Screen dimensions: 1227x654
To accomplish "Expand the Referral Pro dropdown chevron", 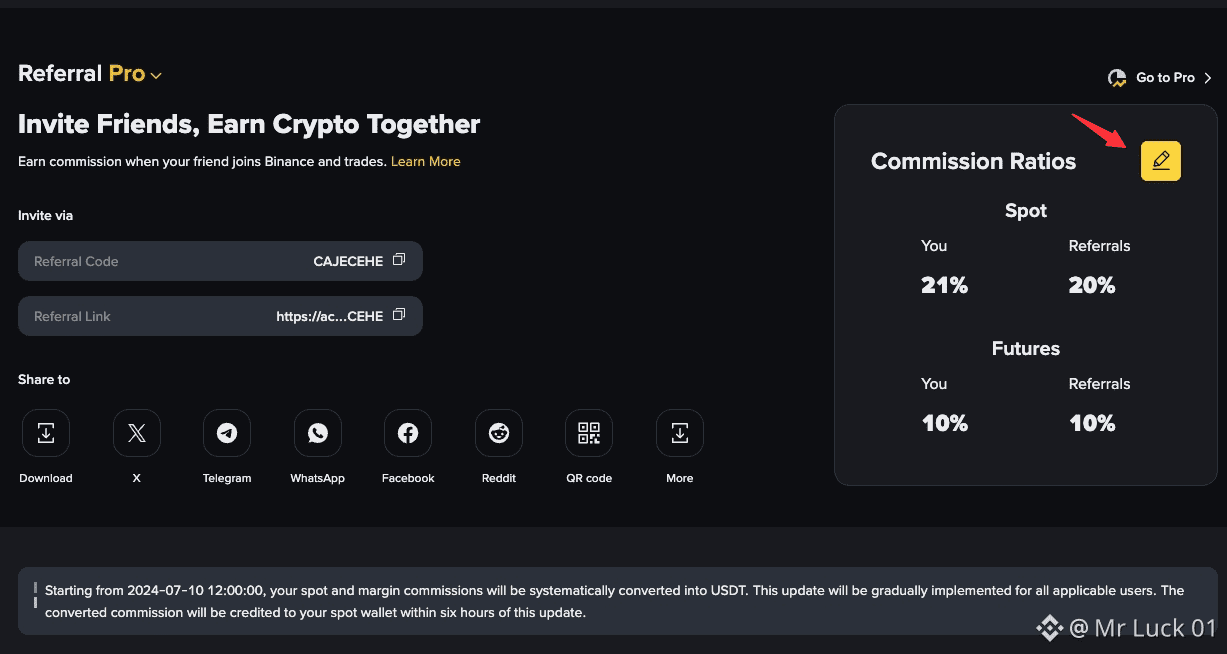I will pos(156,75).
